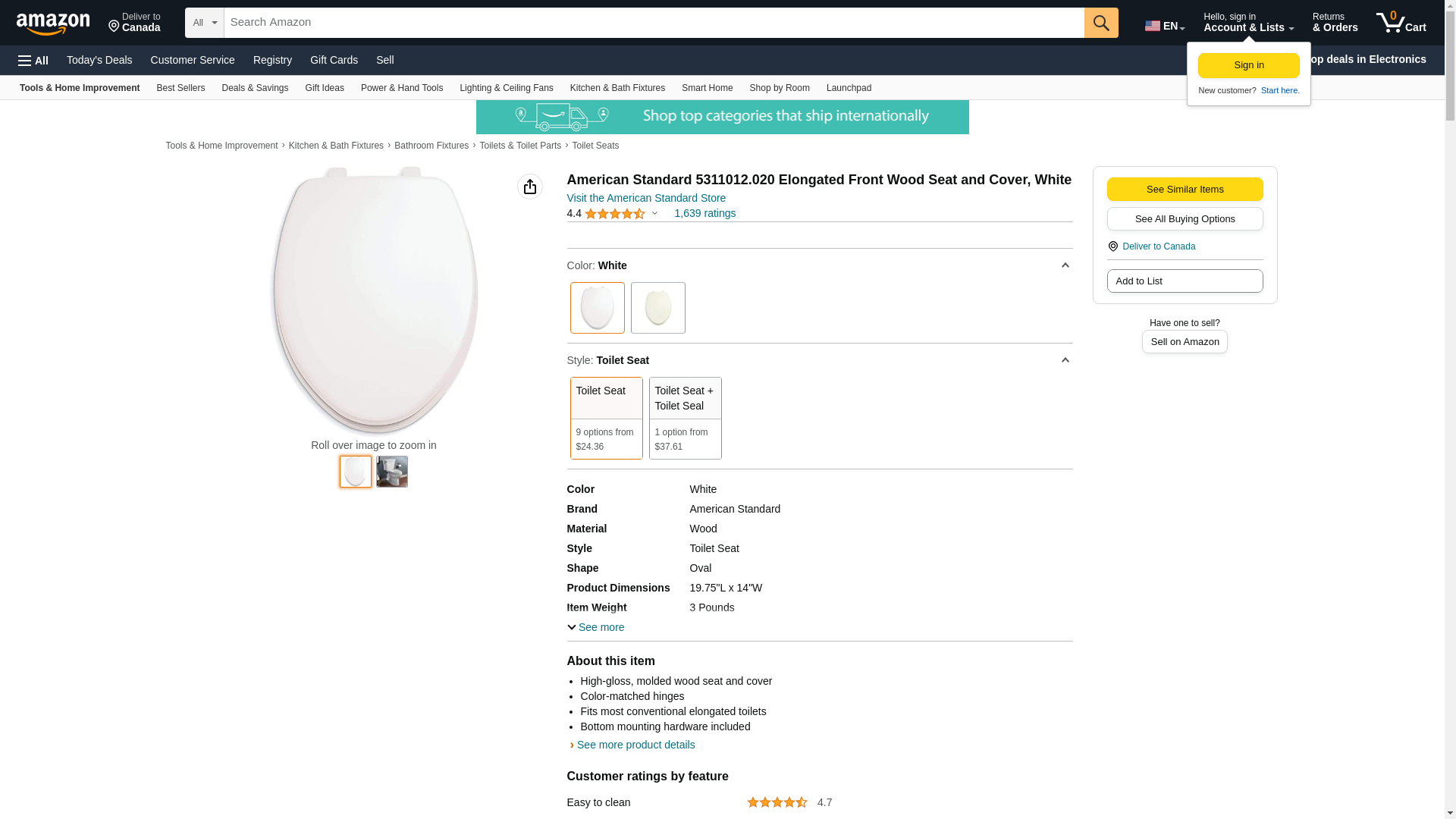Select the bathroom photo thumbnail
The width and height of the screenshot is (1456, 819).
point(392,472)
